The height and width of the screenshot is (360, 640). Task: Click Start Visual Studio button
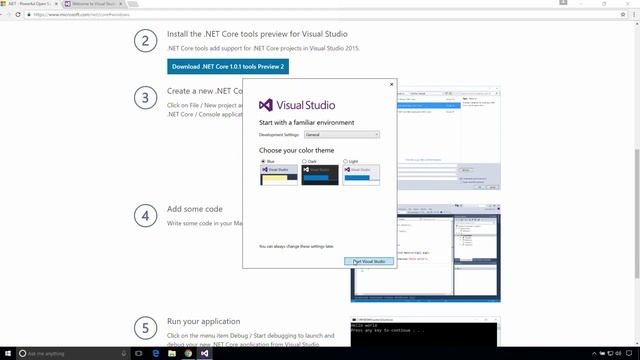click(369, 261)
